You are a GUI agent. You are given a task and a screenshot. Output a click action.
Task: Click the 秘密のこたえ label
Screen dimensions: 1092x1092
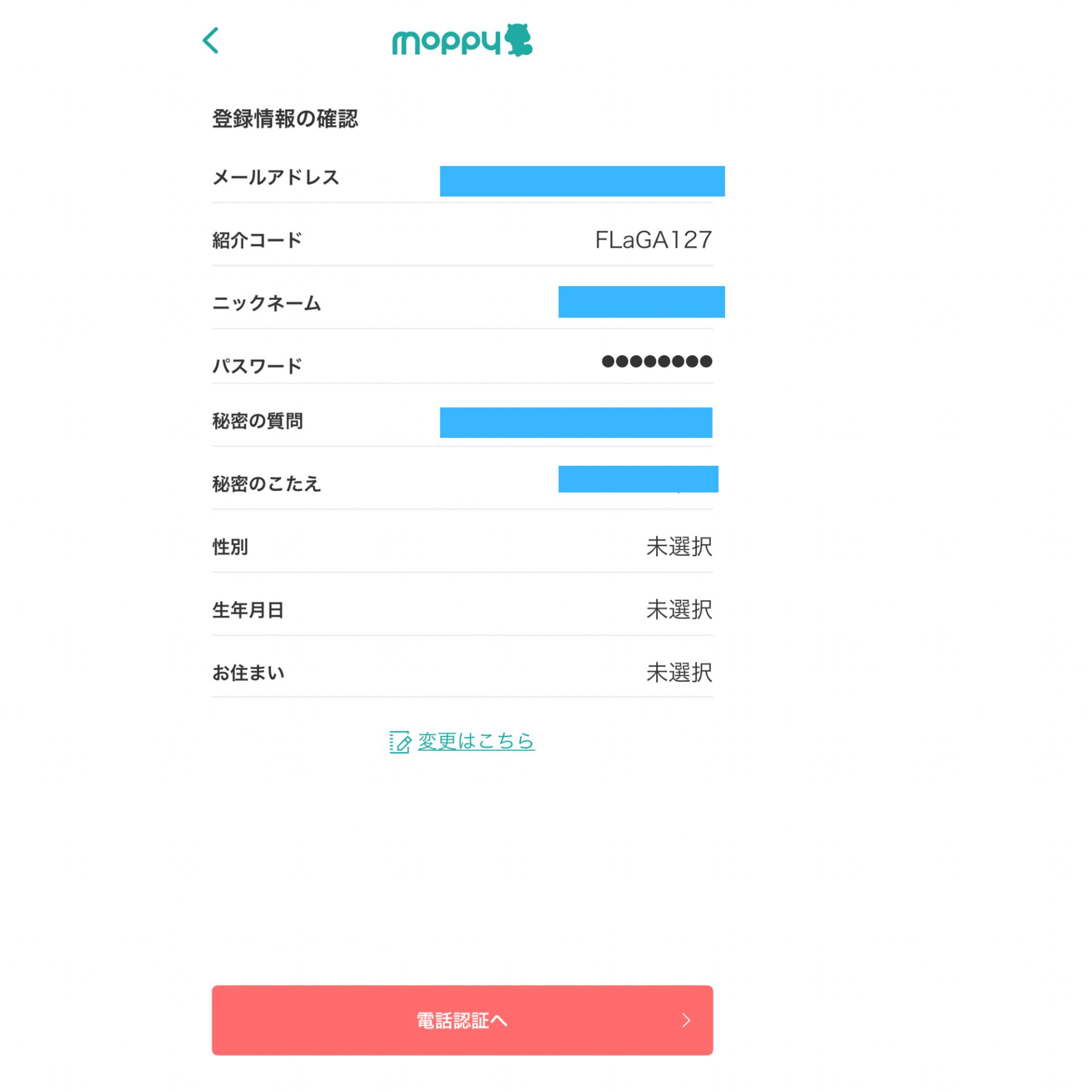266,483
